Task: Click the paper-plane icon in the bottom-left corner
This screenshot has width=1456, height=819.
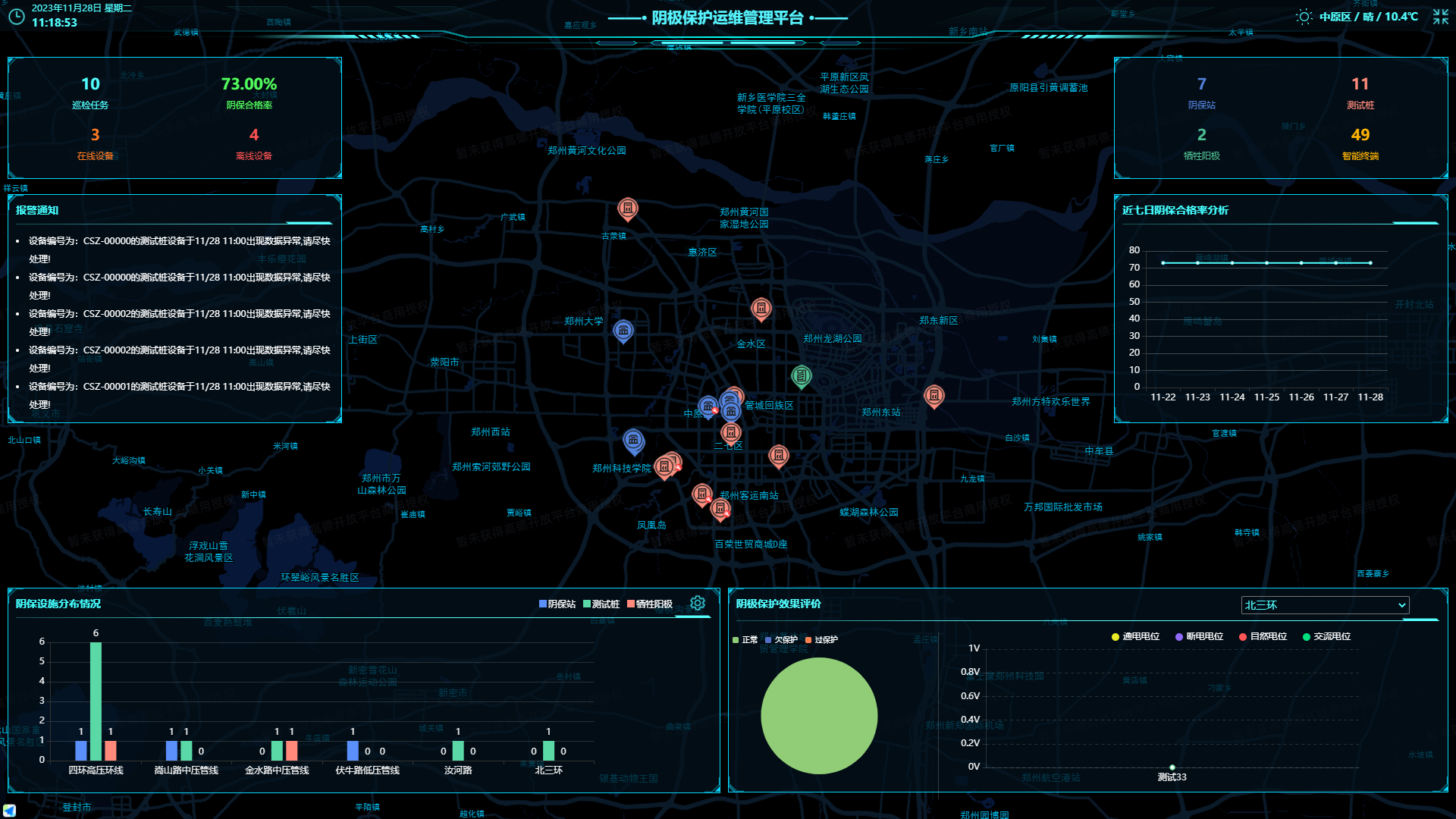Action: 9,810
